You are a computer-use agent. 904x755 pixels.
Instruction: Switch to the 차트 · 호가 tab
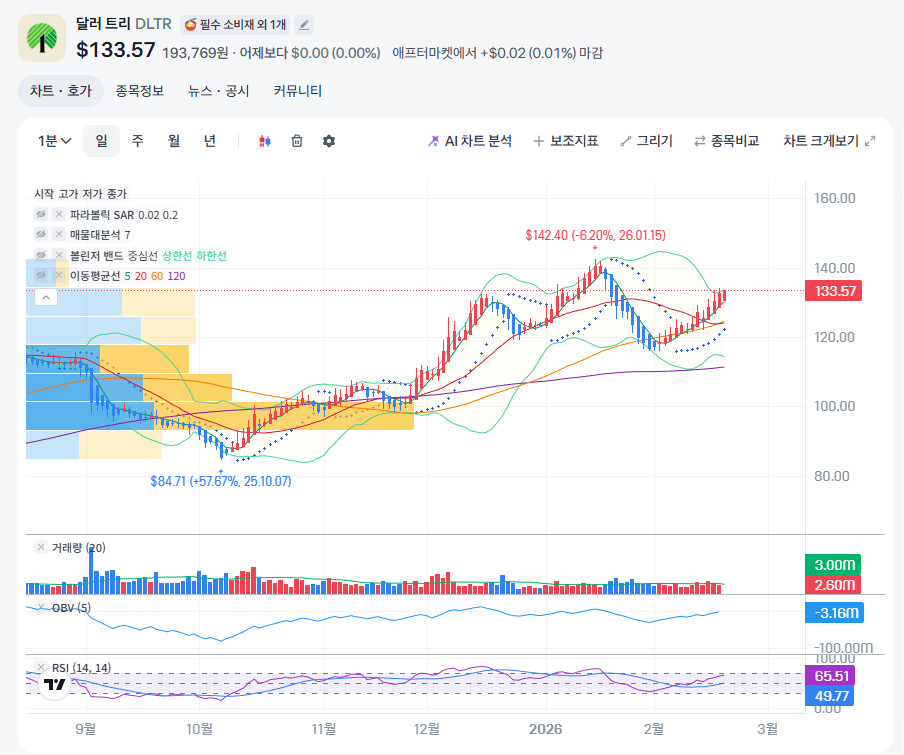[x=61, y=91]
